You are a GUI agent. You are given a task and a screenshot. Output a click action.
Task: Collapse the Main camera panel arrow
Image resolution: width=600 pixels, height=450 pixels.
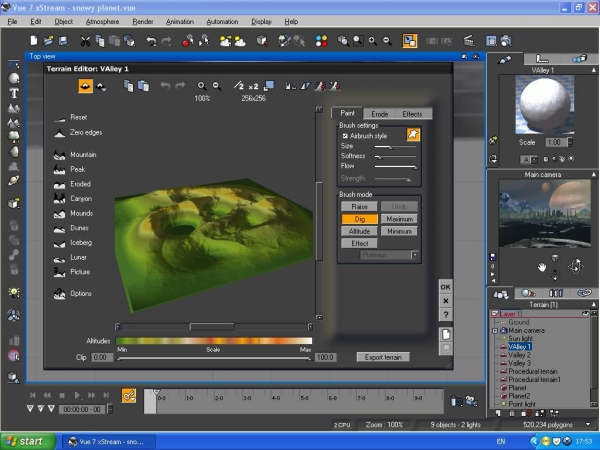point(593,174)
